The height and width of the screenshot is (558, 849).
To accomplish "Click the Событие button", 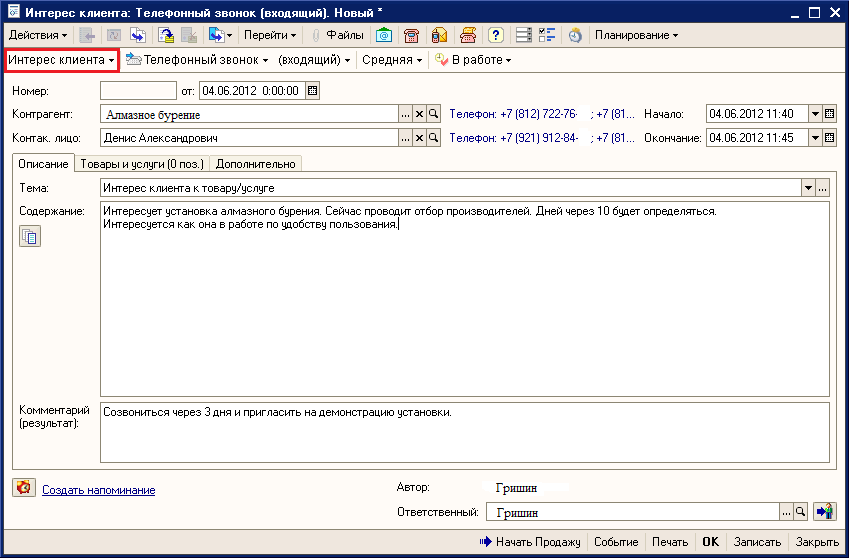I will point(616,542).
